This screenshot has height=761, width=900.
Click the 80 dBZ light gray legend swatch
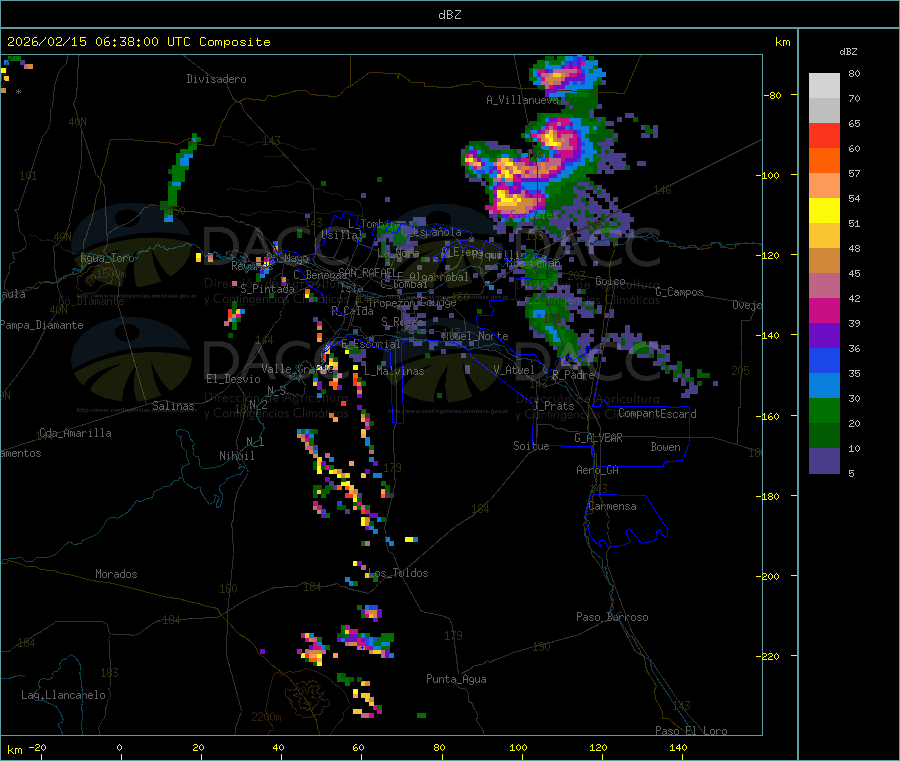pos(824,86)
